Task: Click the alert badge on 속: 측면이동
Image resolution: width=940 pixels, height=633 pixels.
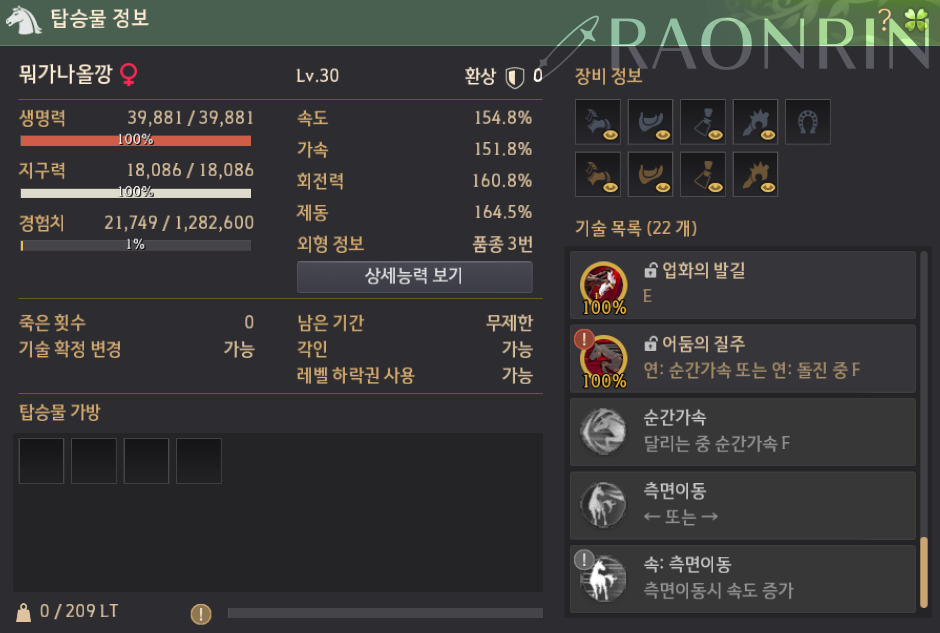Action: pyautogui.click(x=584, y=560)
